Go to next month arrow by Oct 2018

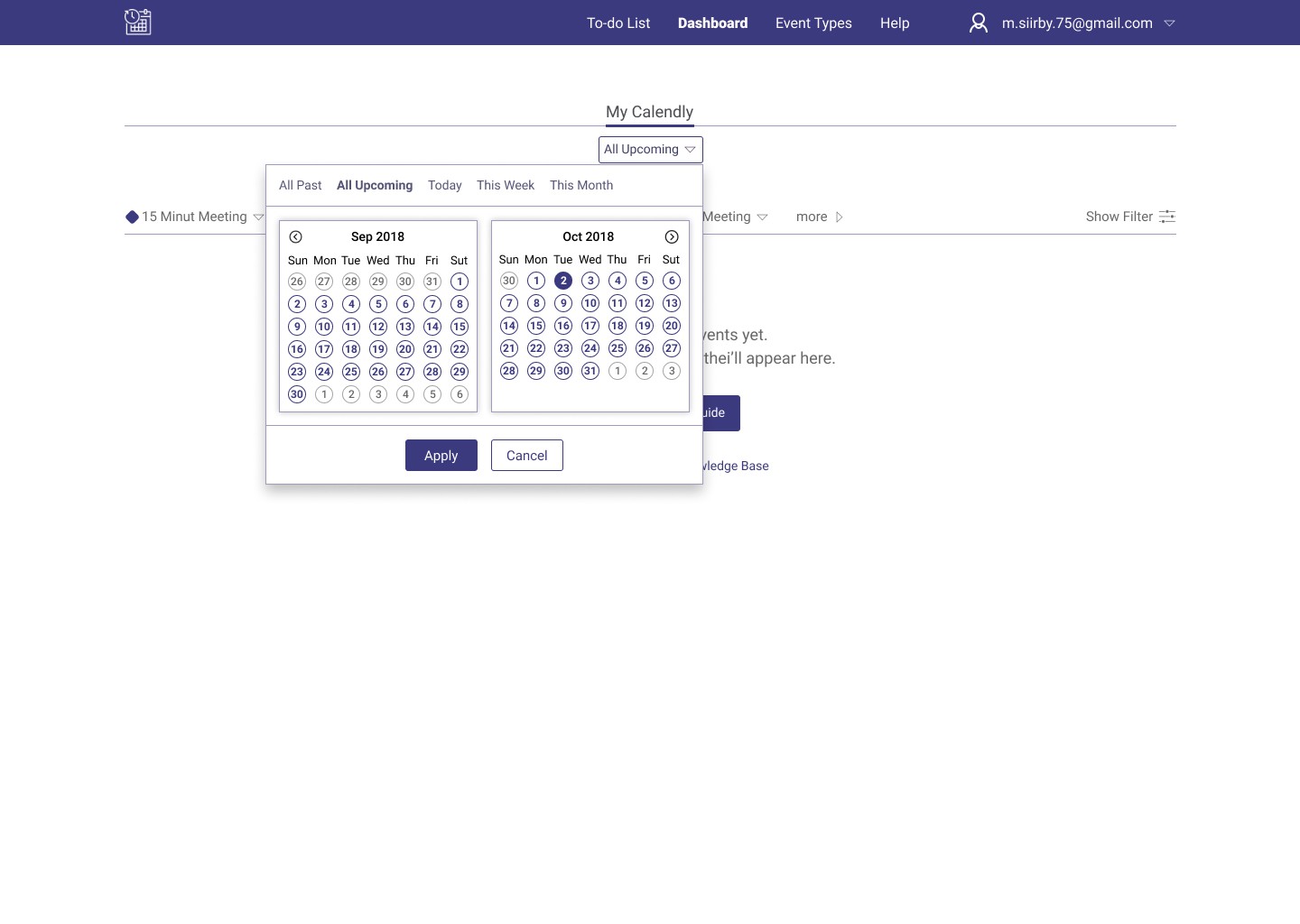tap(672, 236)
